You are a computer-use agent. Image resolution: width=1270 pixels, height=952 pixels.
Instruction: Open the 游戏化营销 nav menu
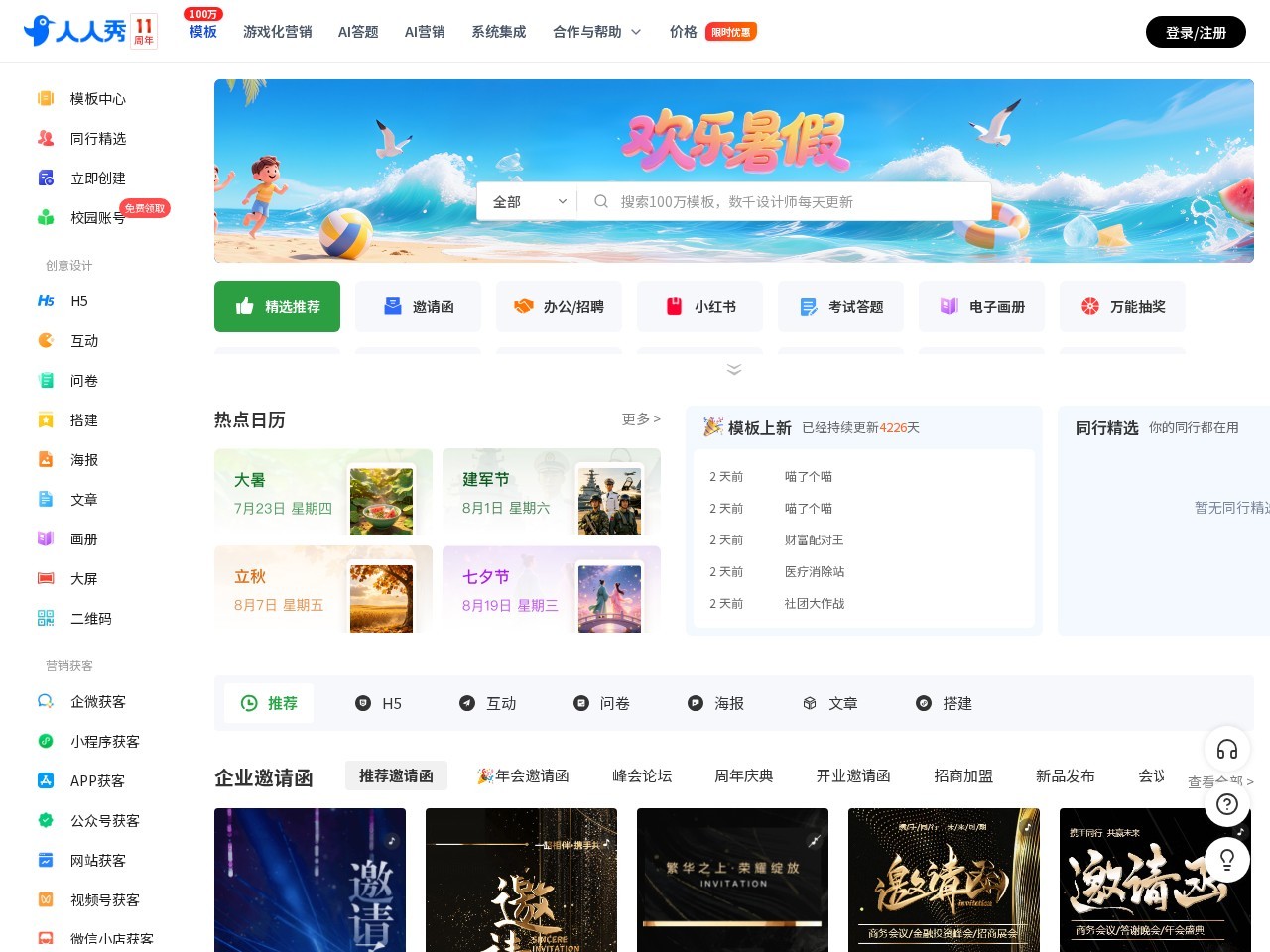pyautogui.click(x=278, y=32)
